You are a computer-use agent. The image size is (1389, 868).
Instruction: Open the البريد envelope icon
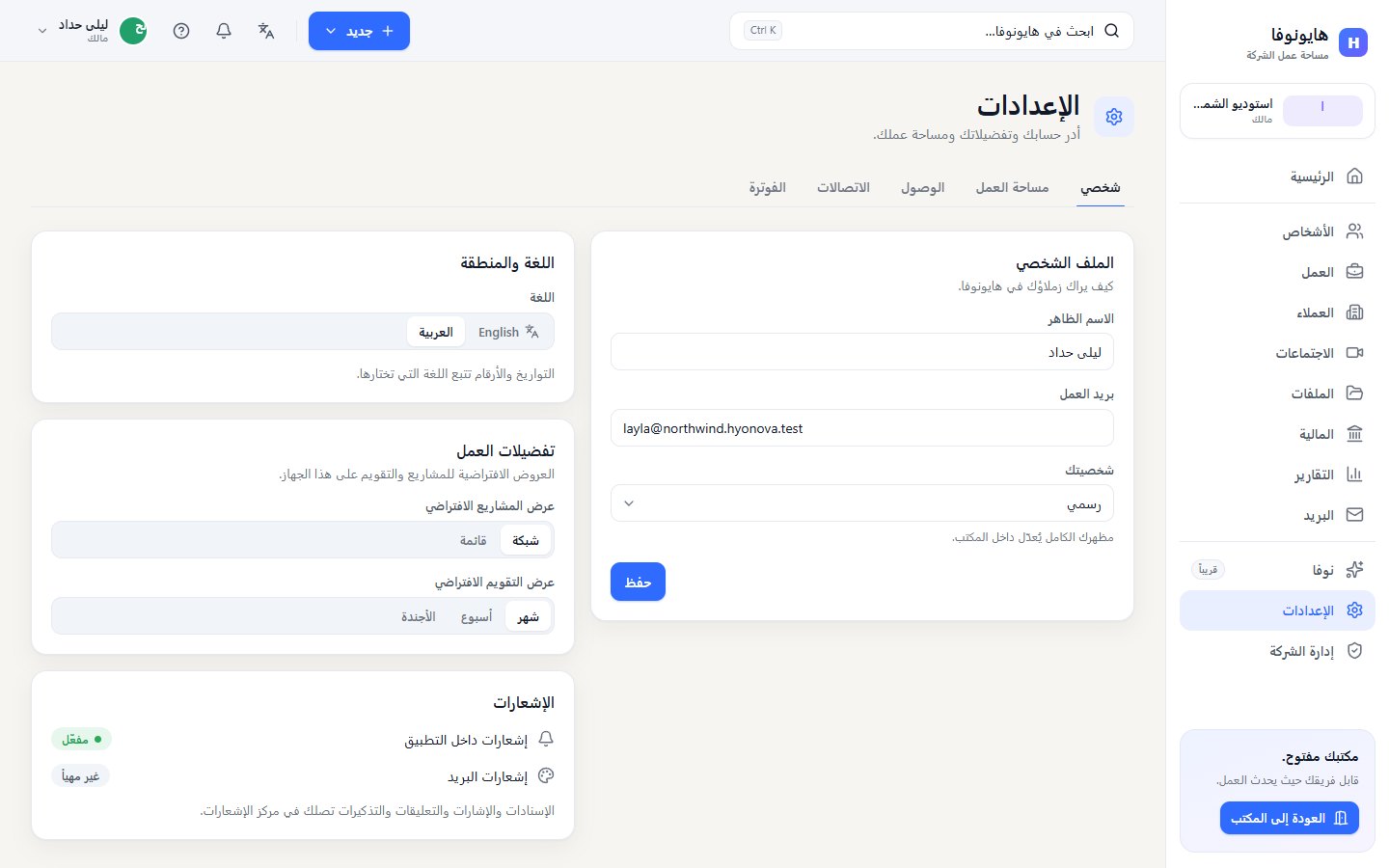click(1354, 515)
